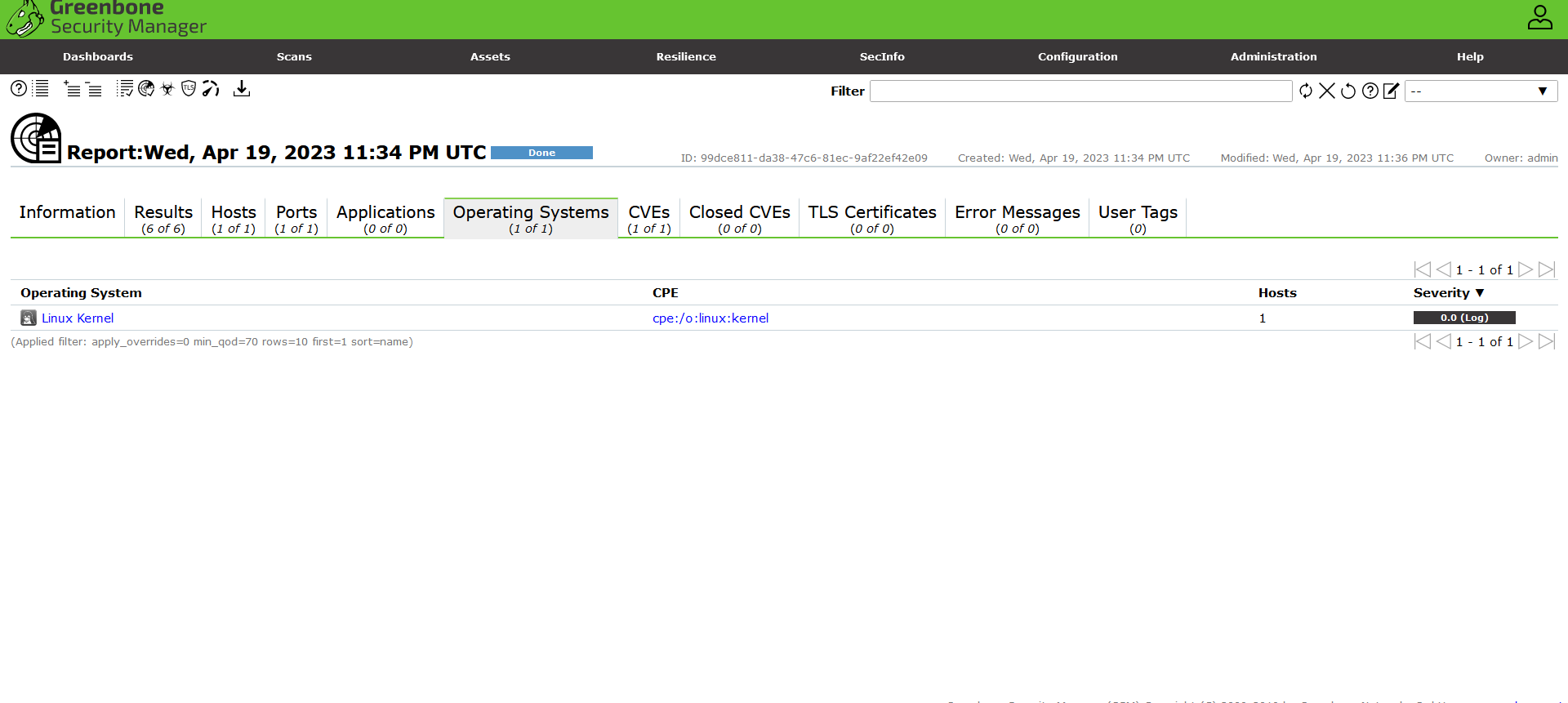The width and height of the screenshot is (1568, 703).
Task: Add report to assets with plus-list icon
Action: click(x=72, y=88)
